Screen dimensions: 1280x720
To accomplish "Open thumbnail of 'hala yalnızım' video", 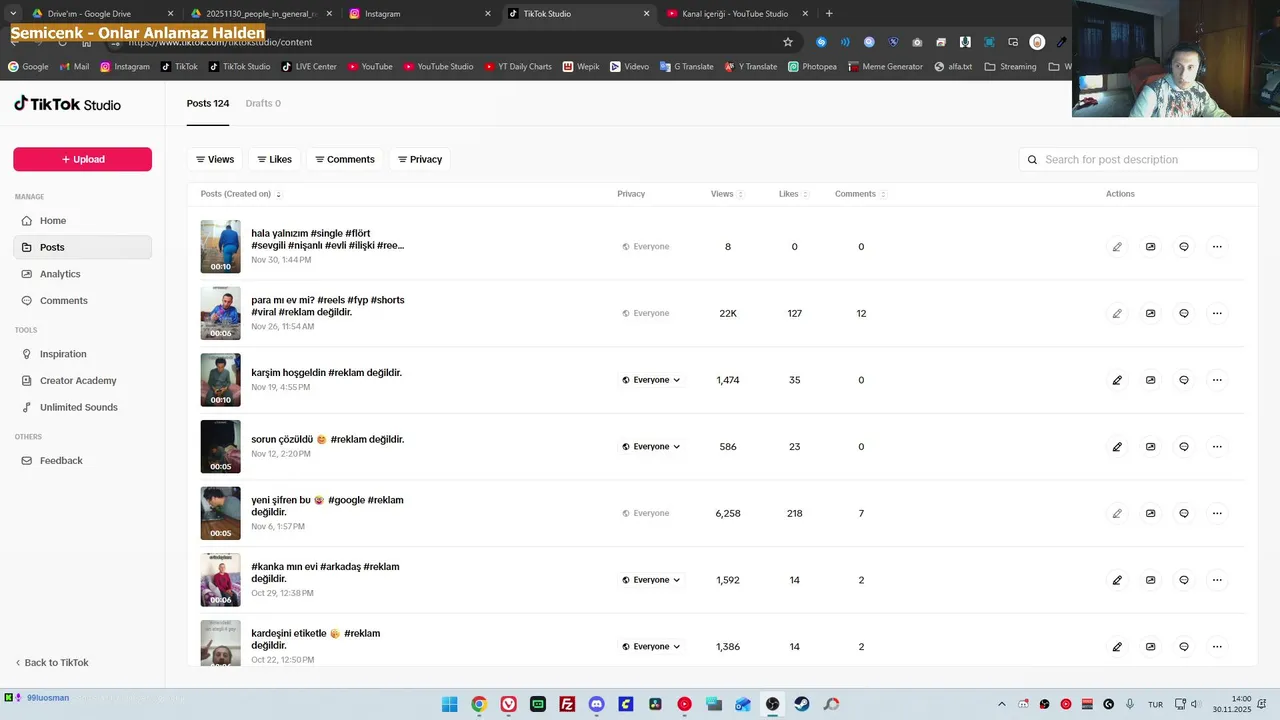I will tap(220, 247).
